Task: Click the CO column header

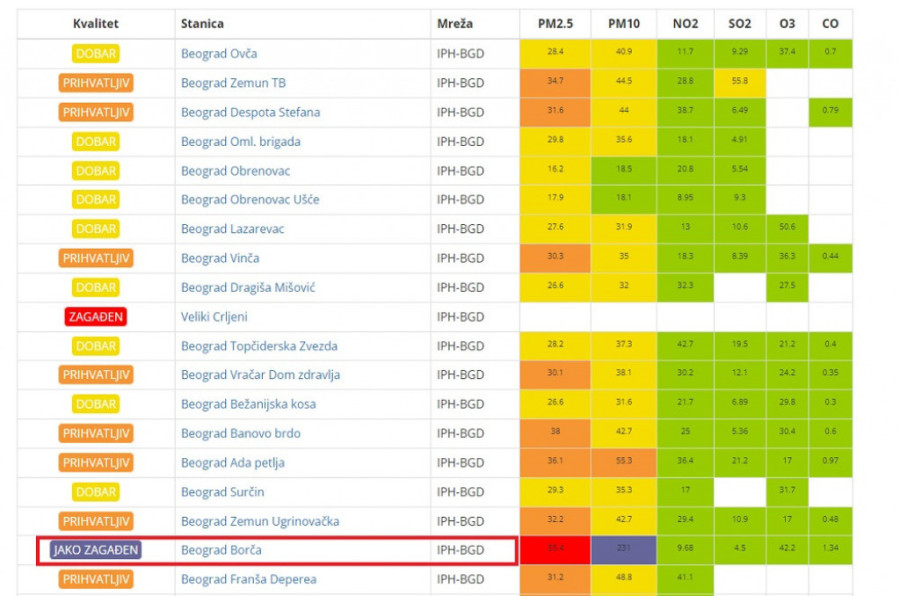Action: 830,23
